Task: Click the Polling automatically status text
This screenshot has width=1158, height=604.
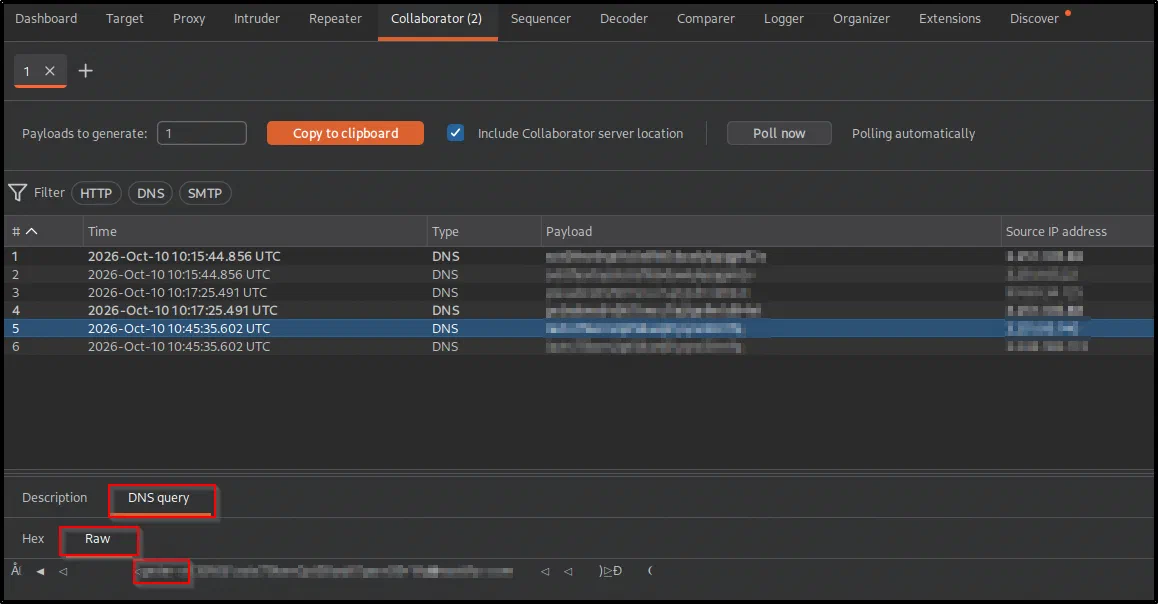Action: (x=914, y=134)
